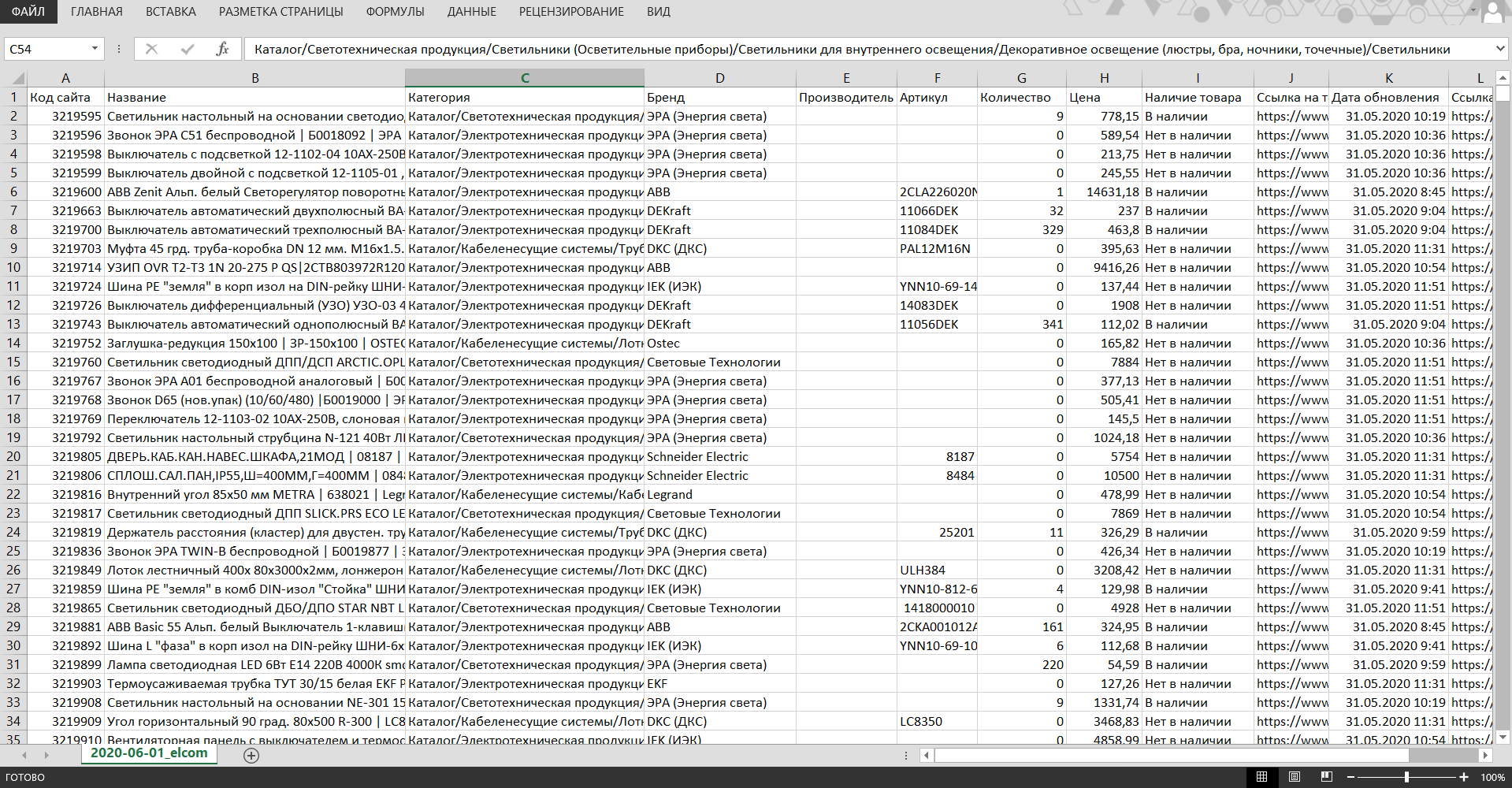Go to the ДАННЫЕ tab
Screen dimensions: 1512x788
click(x=471, y=12)
